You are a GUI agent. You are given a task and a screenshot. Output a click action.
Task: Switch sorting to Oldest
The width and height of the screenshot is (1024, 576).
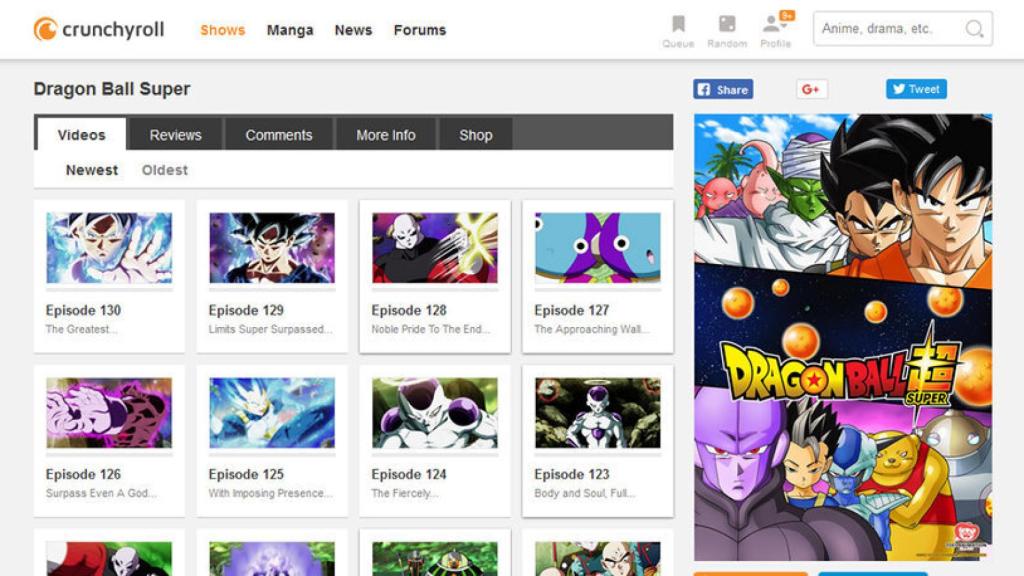tap(164, 170)
